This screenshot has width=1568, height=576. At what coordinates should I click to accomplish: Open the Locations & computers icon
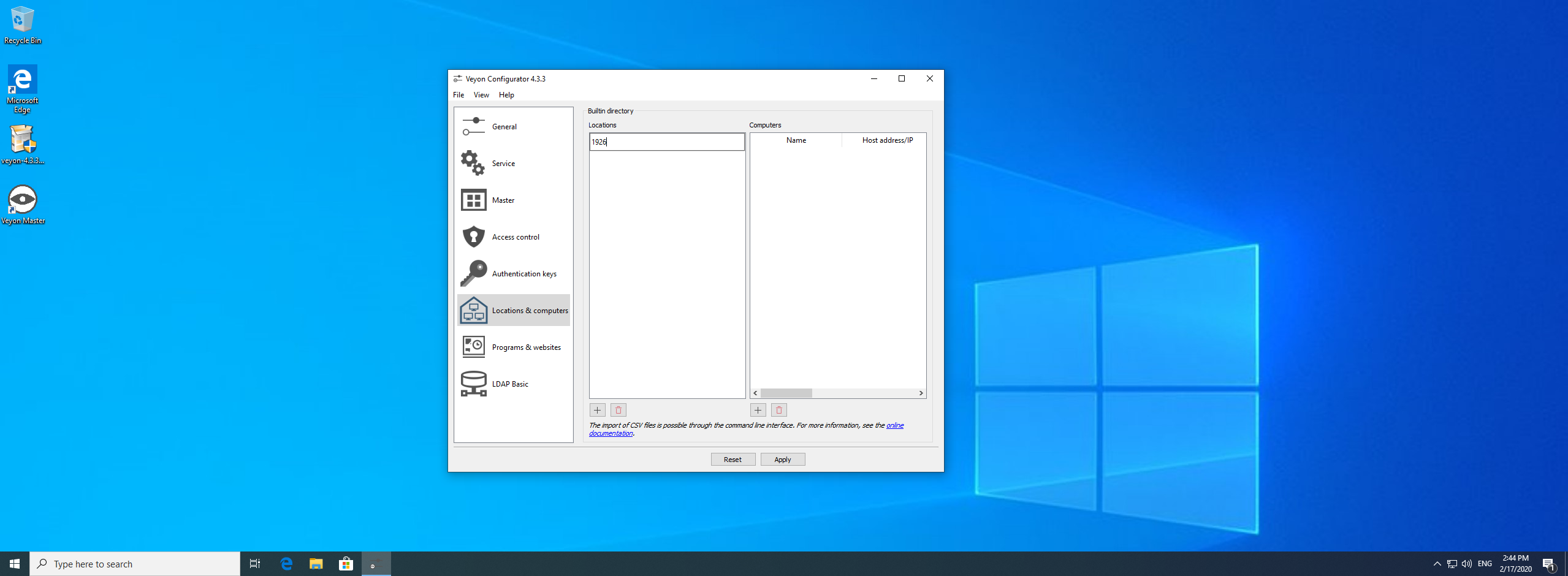point(473,310)
